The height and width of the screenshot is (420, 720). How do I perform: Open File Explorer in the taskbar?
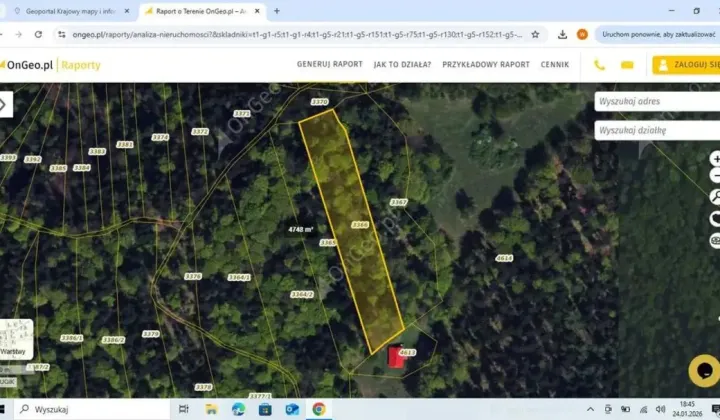(211, 409)
